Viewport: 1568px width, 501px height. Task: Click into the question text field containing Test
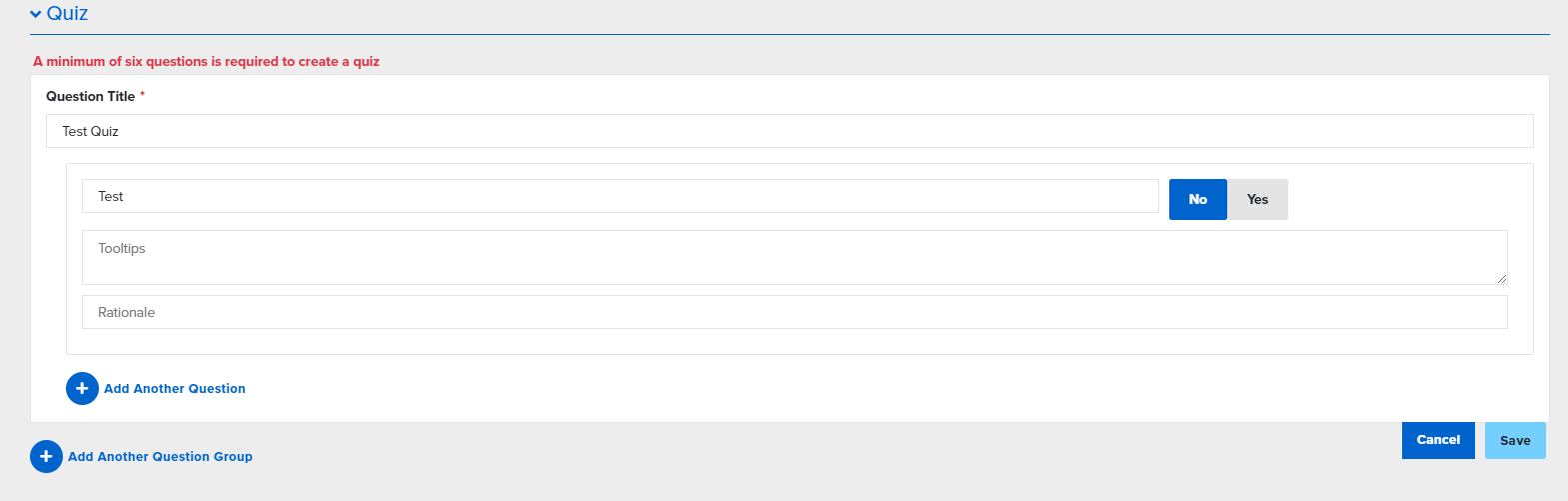(x=620, y=196)
